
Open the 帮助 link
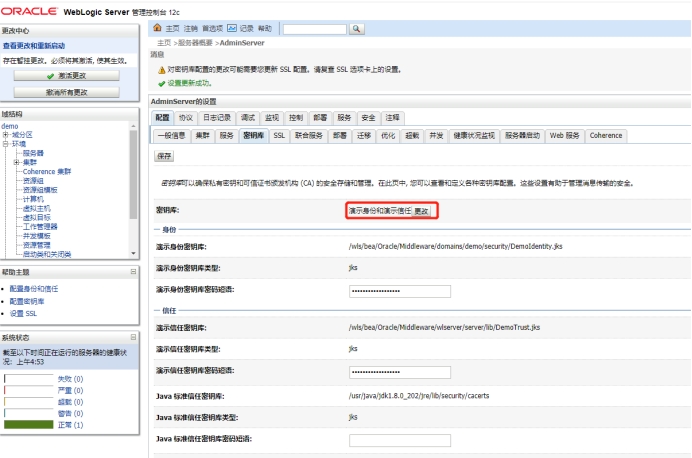[265, 29]
